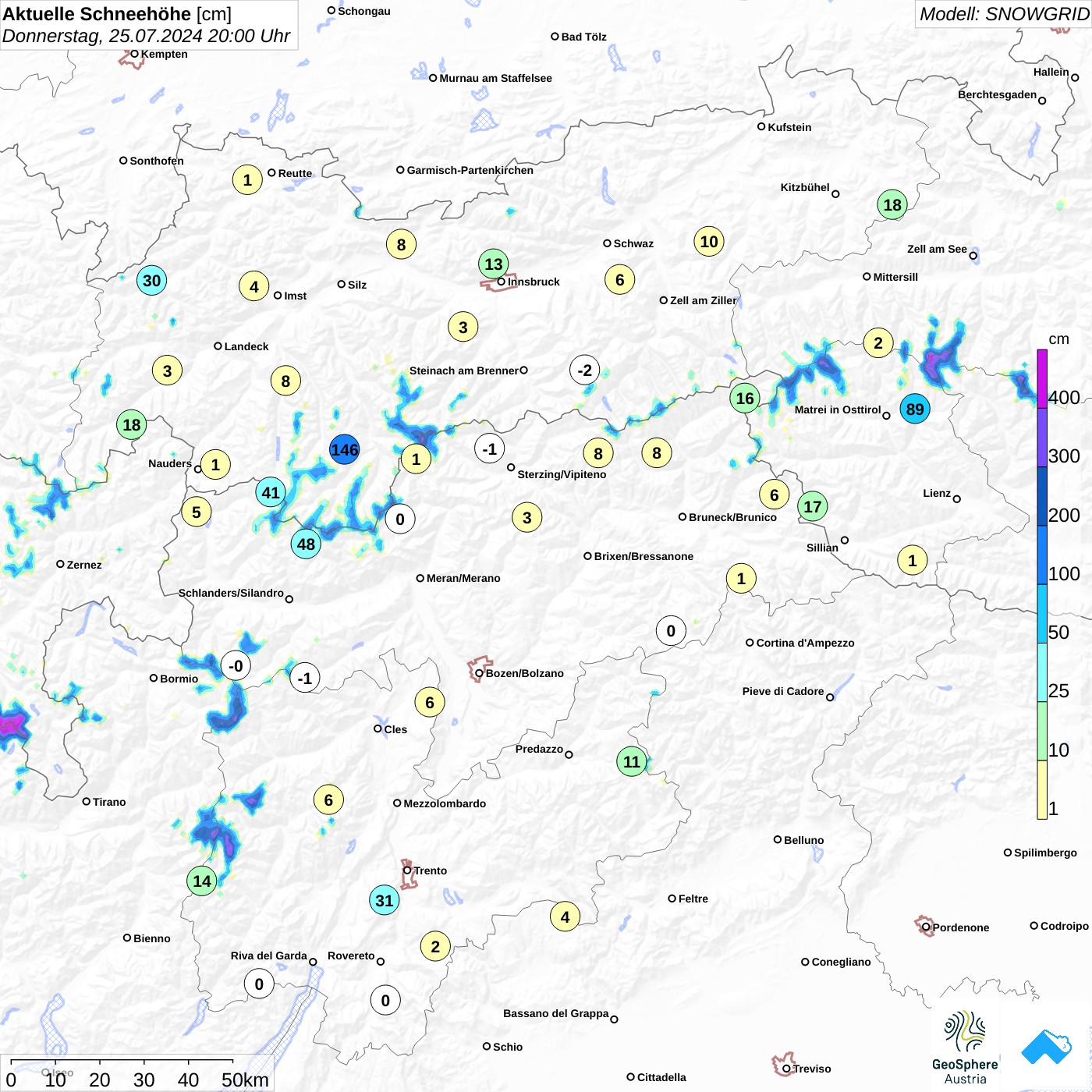This screenshot has height=1092, width=1092.
Task: Click the Zell am See label
Action: click(x=937, y=249)
